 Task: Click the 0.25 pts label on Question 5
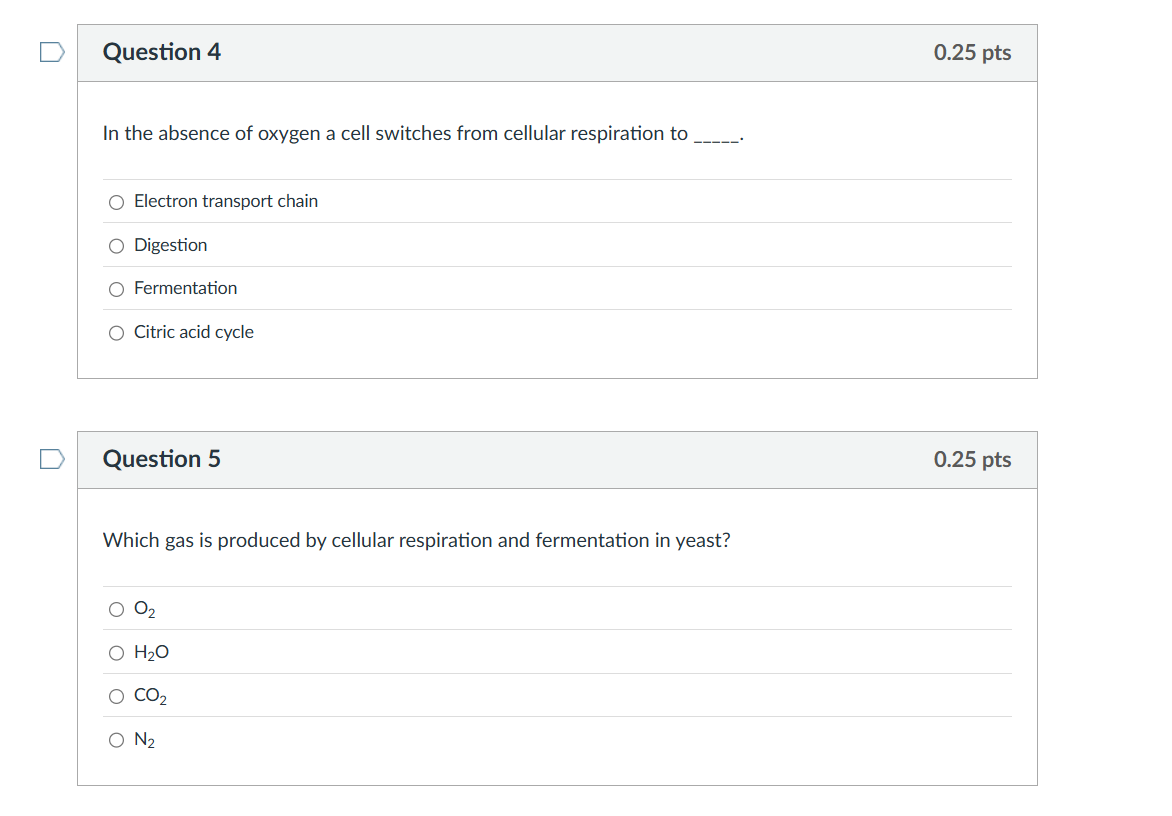tap(972, 459)
